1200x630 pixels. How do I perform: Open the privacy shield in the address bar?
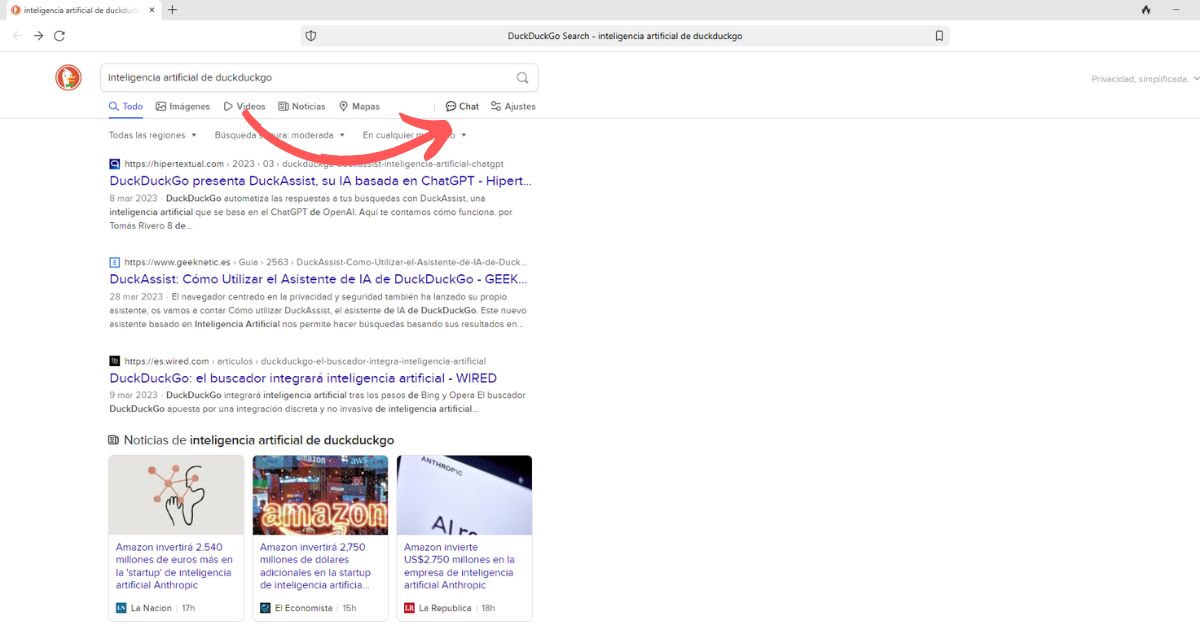point(311,36)
